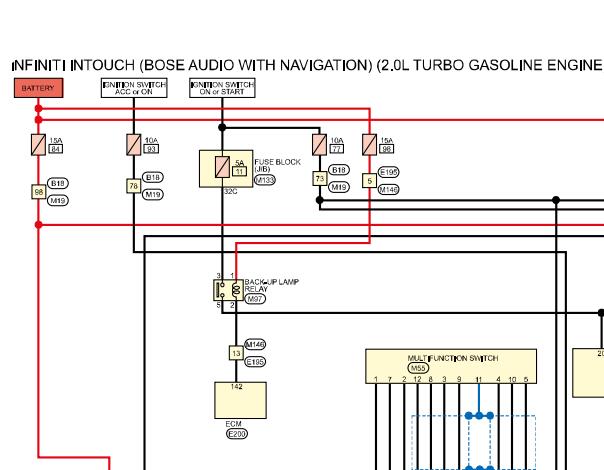Select the IGNITION SWITCH ACC or ON box
This screenshot has width=604, height=470.
click(x=134, y=88)
